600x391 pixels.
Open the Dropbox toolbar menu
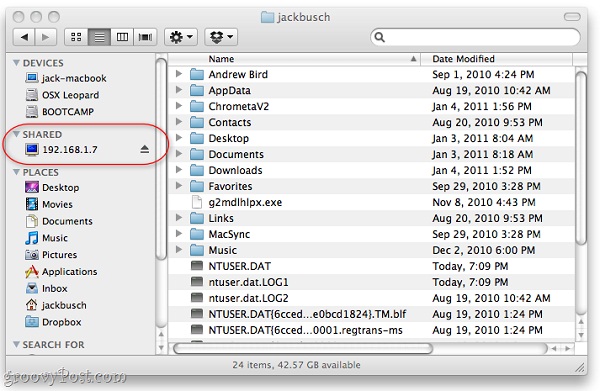pyautogui.click(x=221, y=37)
